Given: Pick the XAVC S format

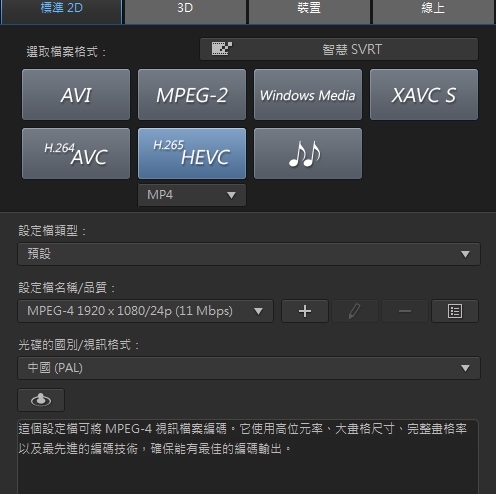Looking at the screenshot, I should pyautogui.click(x=424, y=95).
